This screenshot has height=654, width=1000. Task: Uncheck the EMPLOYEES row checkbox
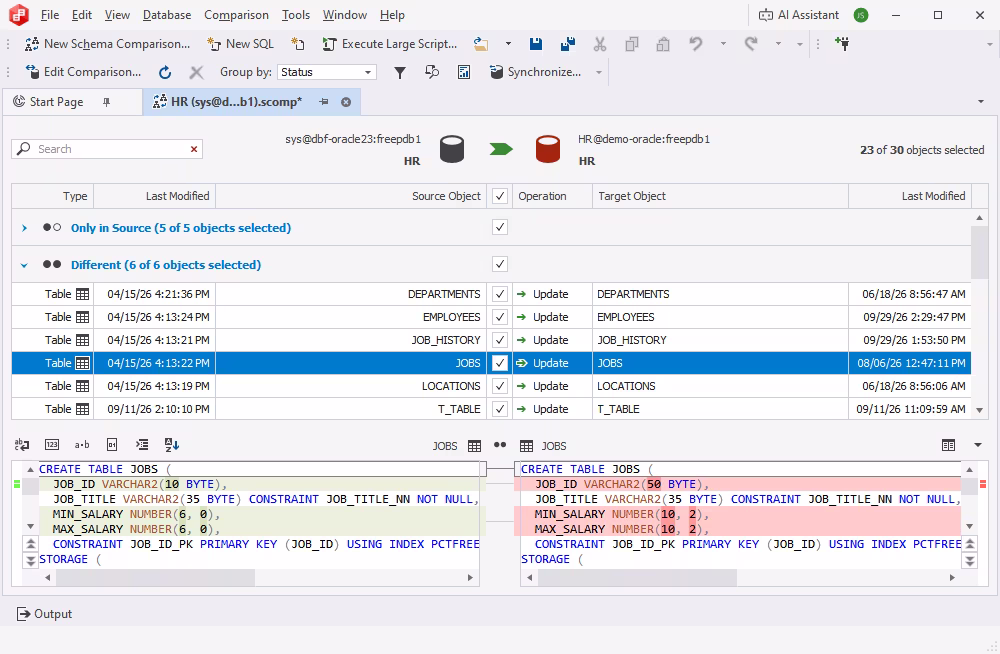[500, 317]
